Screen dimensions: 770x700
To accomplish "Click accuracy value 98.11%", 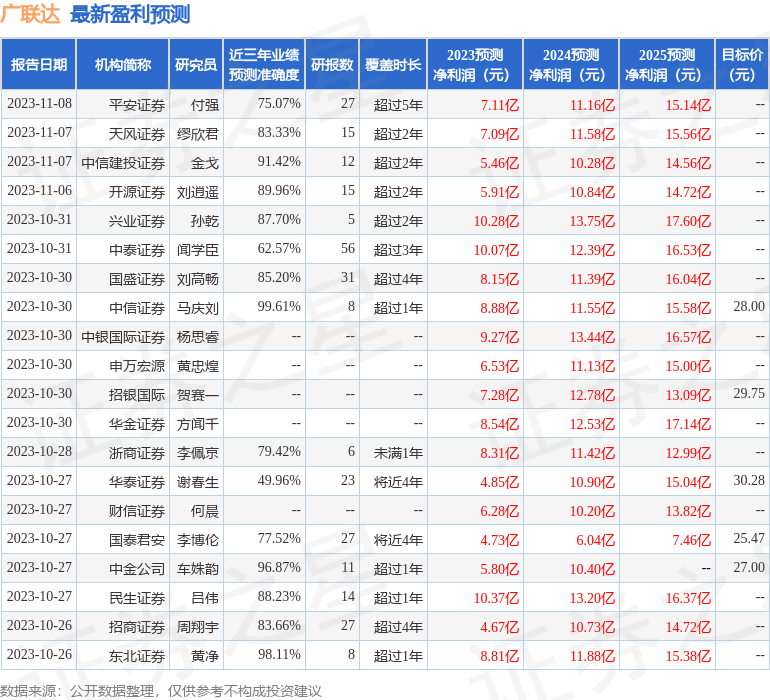I will pyautogui.click(x=279, y=654).
